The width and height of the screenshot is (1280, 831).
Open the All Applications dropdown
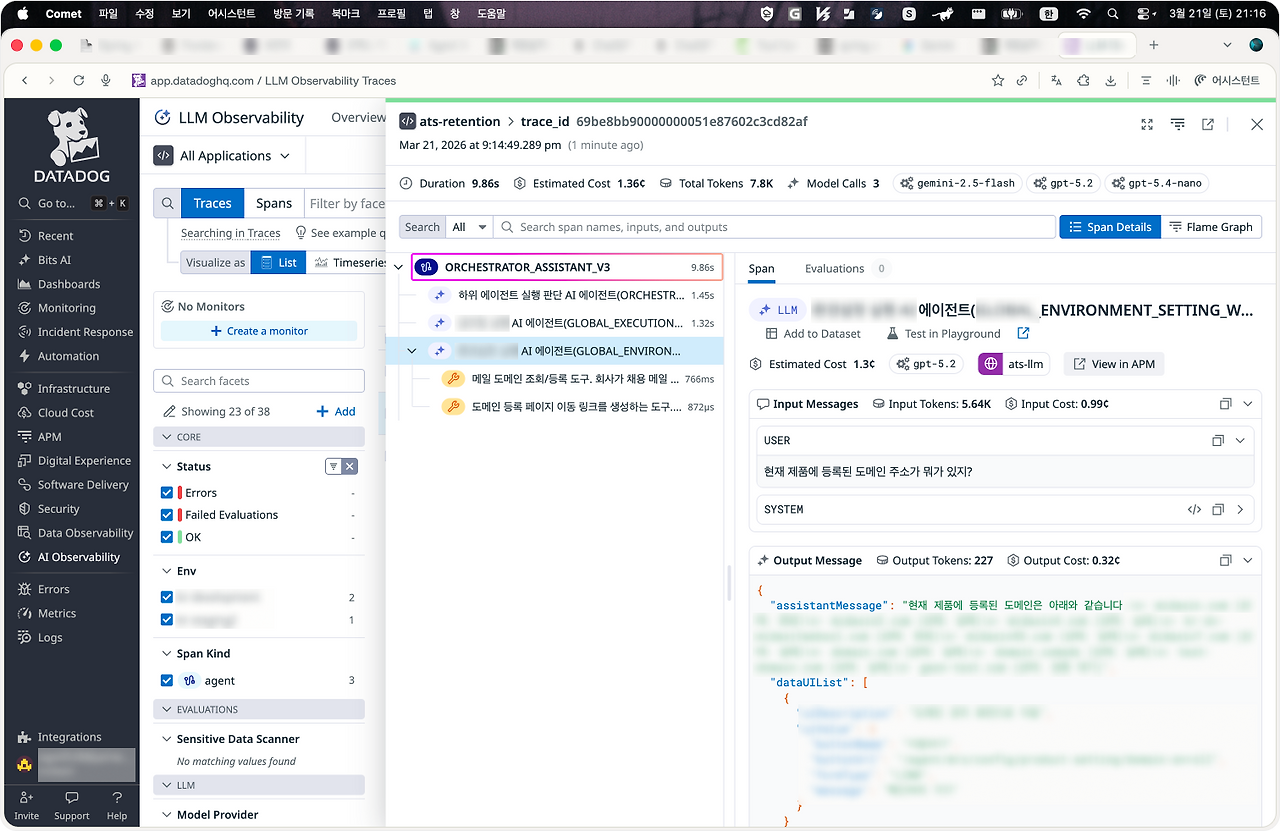(222, 156)
